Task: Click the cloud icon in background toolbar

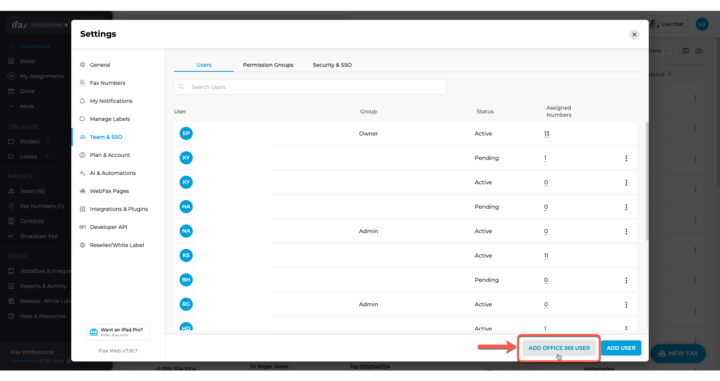Action: (699, 51)
